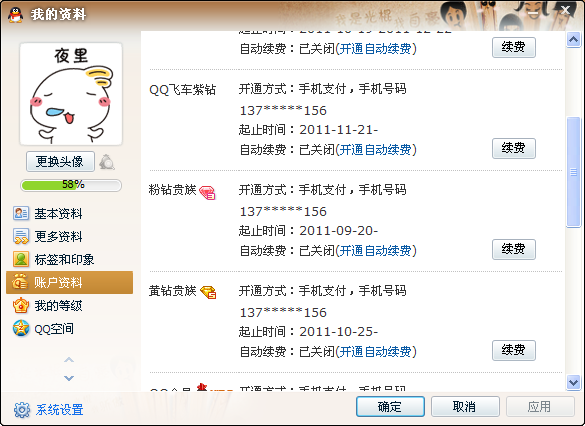Click the scrollbar down arrow

(x=573, y=382)
